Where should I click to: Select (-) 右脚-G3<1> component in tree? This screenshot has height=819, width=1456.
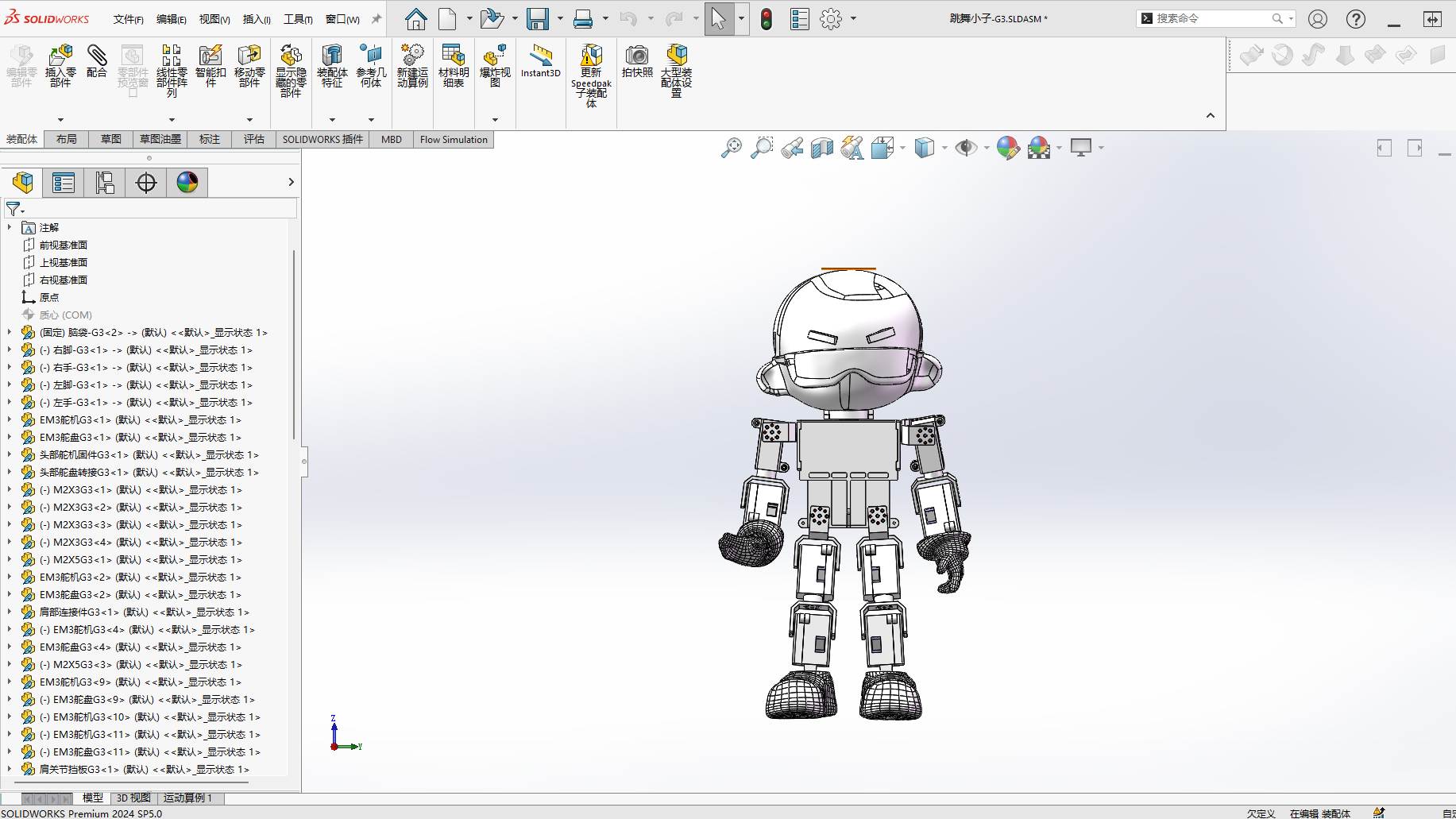pos(145,350)
